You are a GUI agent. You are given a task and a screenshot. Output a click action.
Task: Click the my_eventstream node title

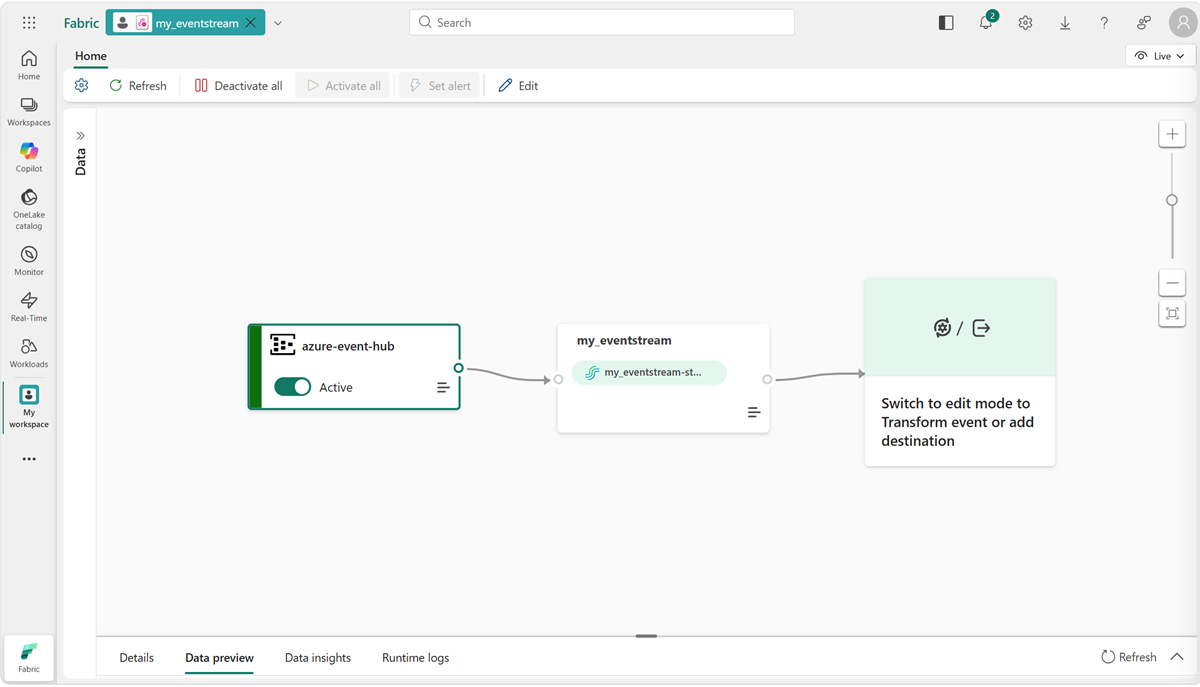coord(624,341)
